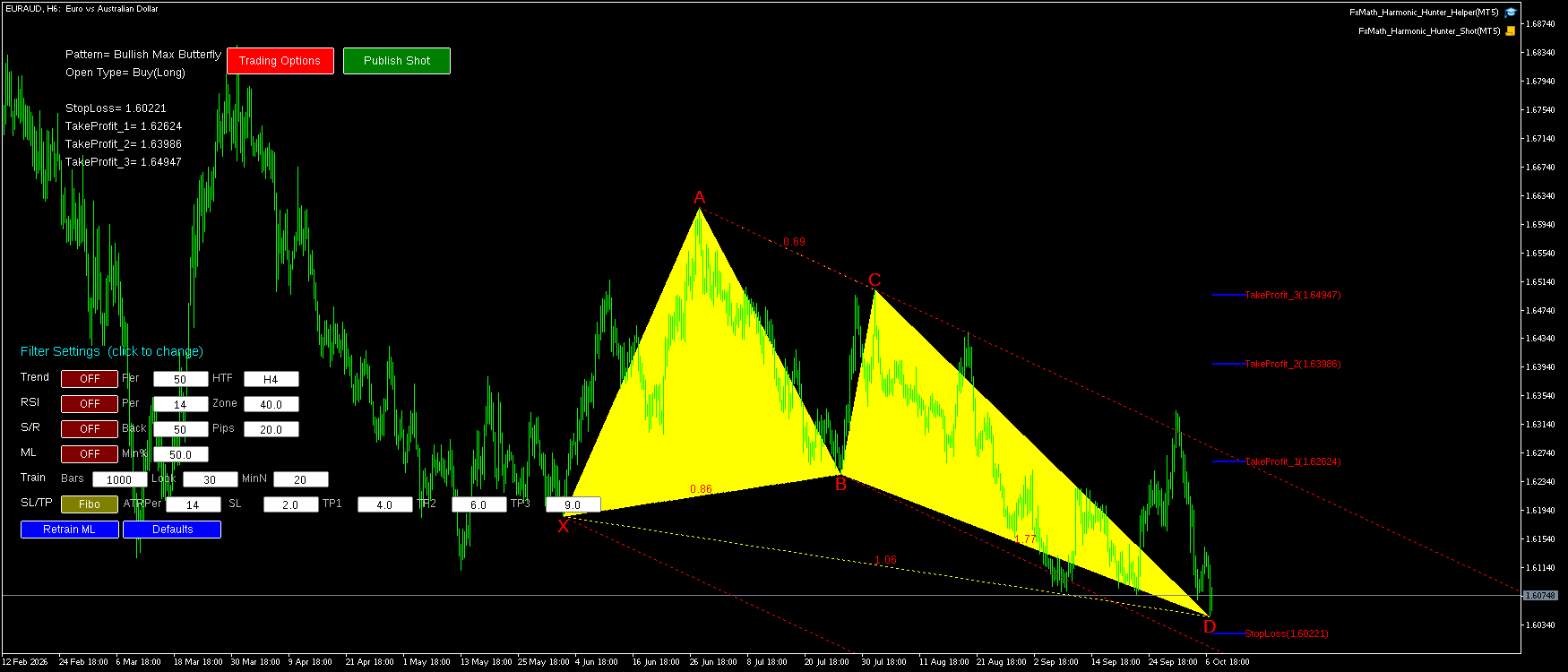Click the TakeProfit_3(1.64947) level label
This screenshot has width=1568, height=672.
tap(1293, 295)
